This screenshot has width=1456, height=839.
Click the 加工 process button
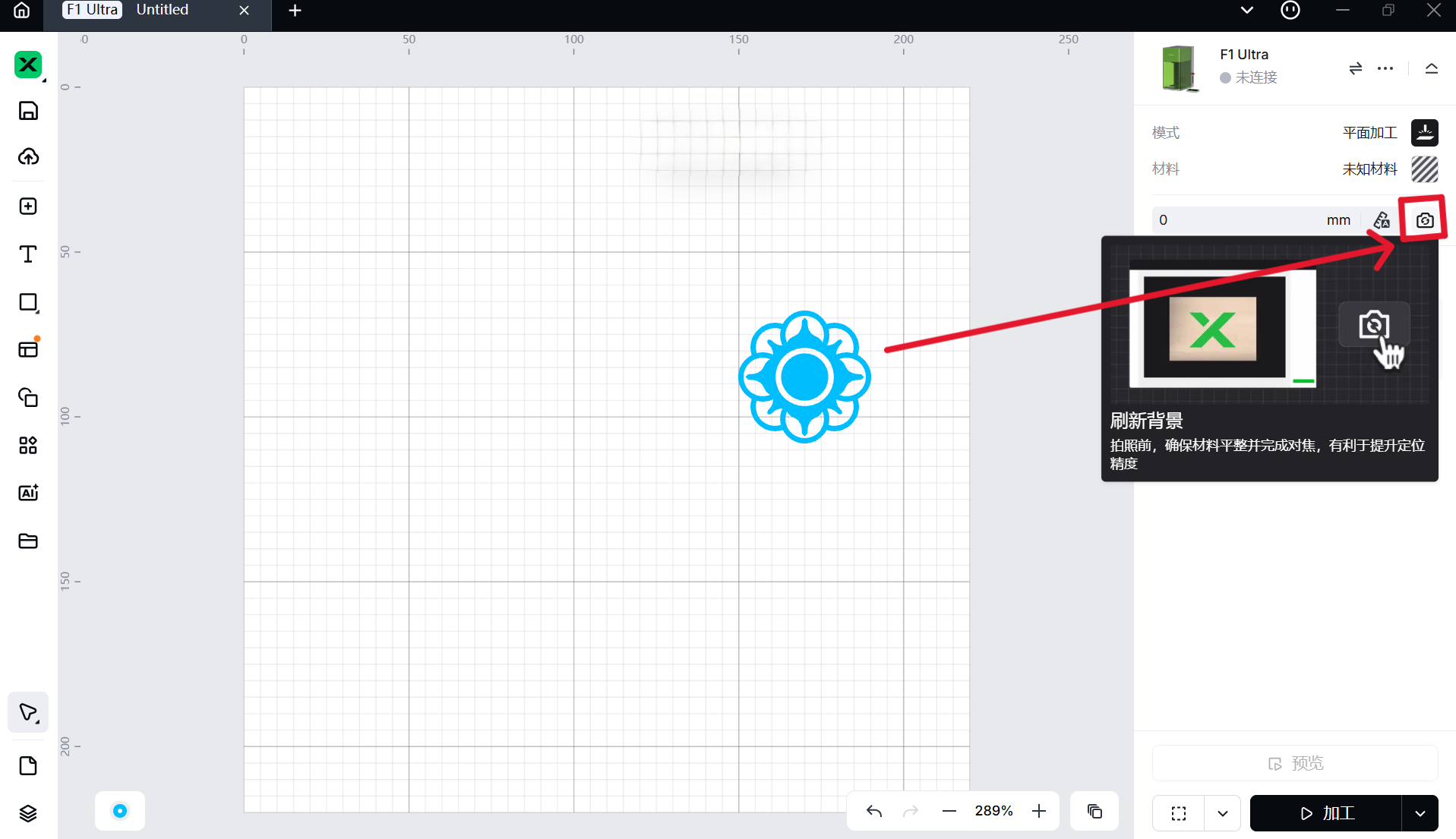coord(1326,813)
